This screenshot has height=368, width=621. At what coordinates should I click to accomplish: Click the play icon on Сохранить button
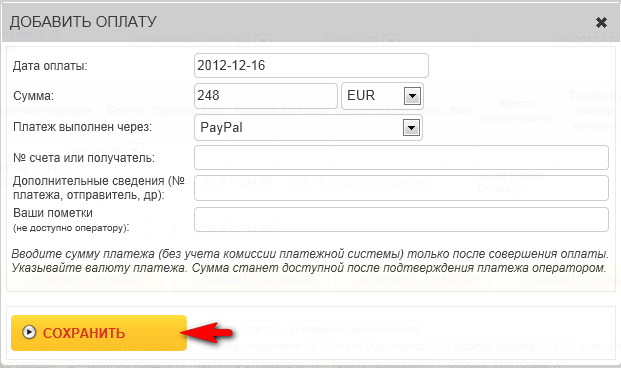[x=29, y=332]
